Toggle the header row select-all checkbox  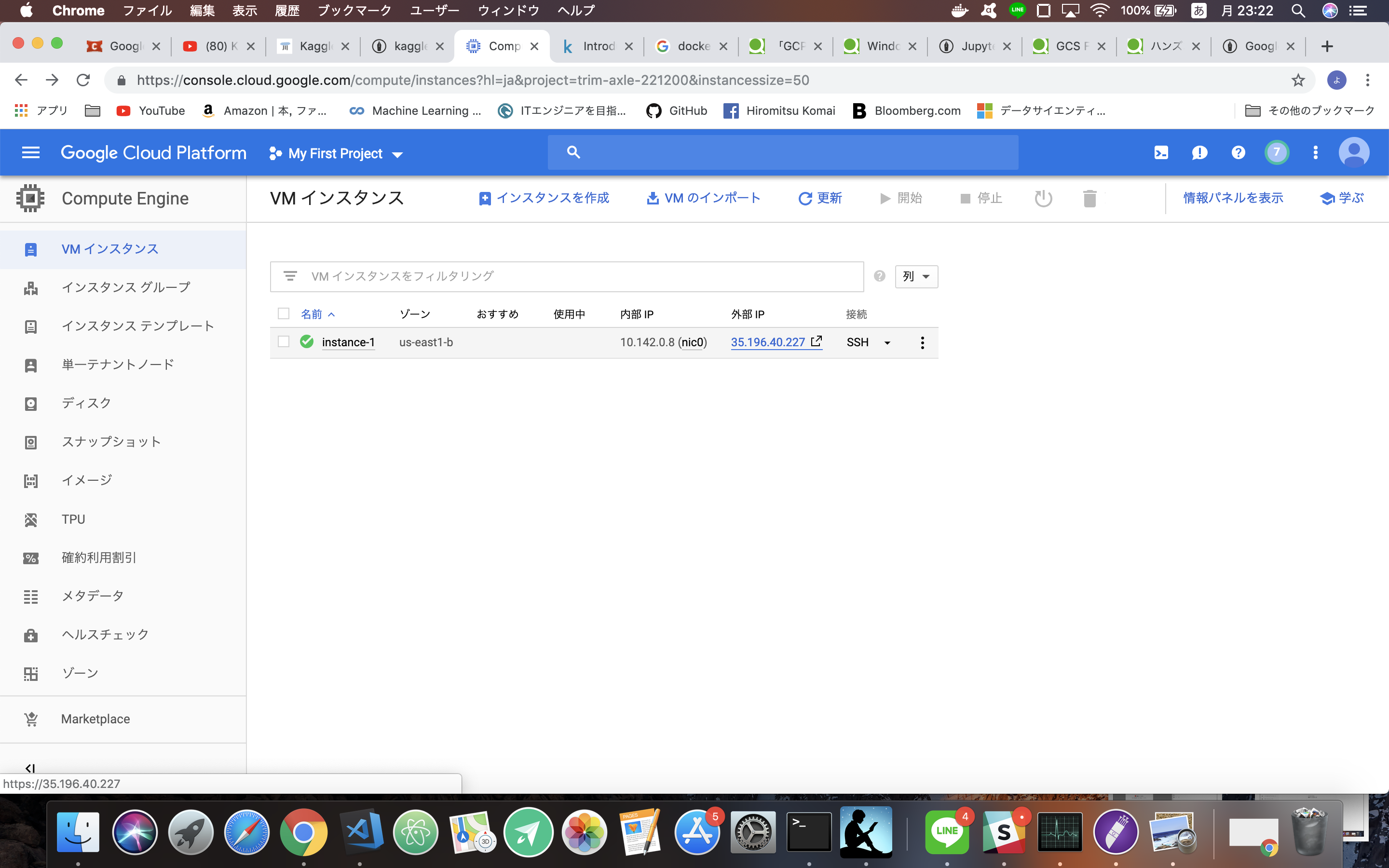[284, 314]
